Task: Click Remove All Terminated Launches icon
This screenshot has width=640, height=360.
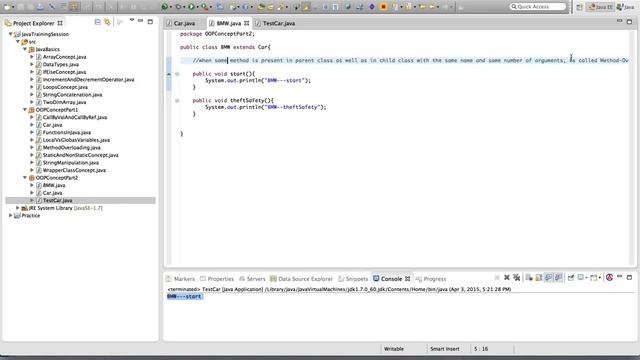Action: click(517, 278)
